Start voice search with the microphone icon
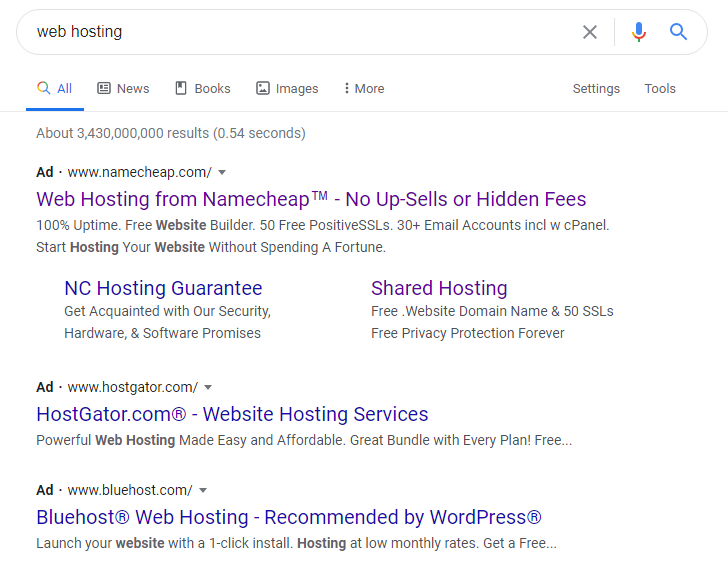Screen dimensions: 728x577 click(x=639, y=32)
